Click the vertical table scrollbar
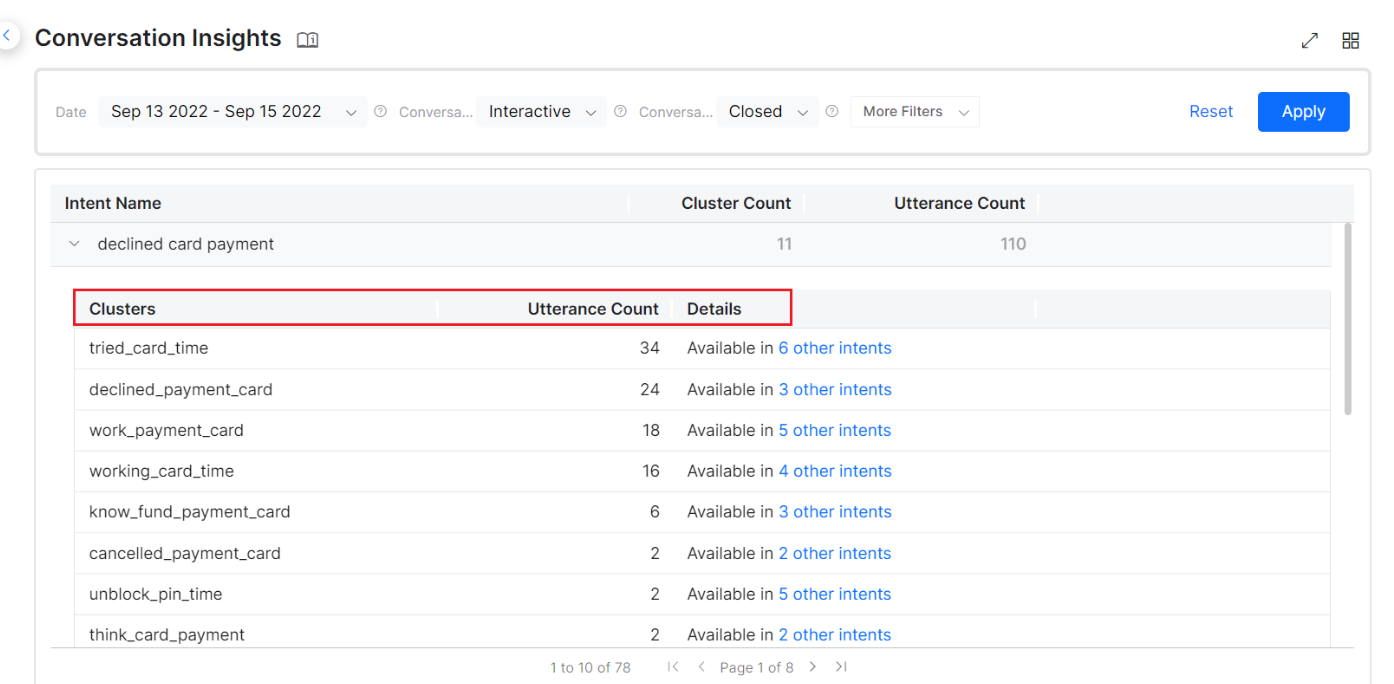The width and height of the screenshot is (1394, 684). [1347, 318]
